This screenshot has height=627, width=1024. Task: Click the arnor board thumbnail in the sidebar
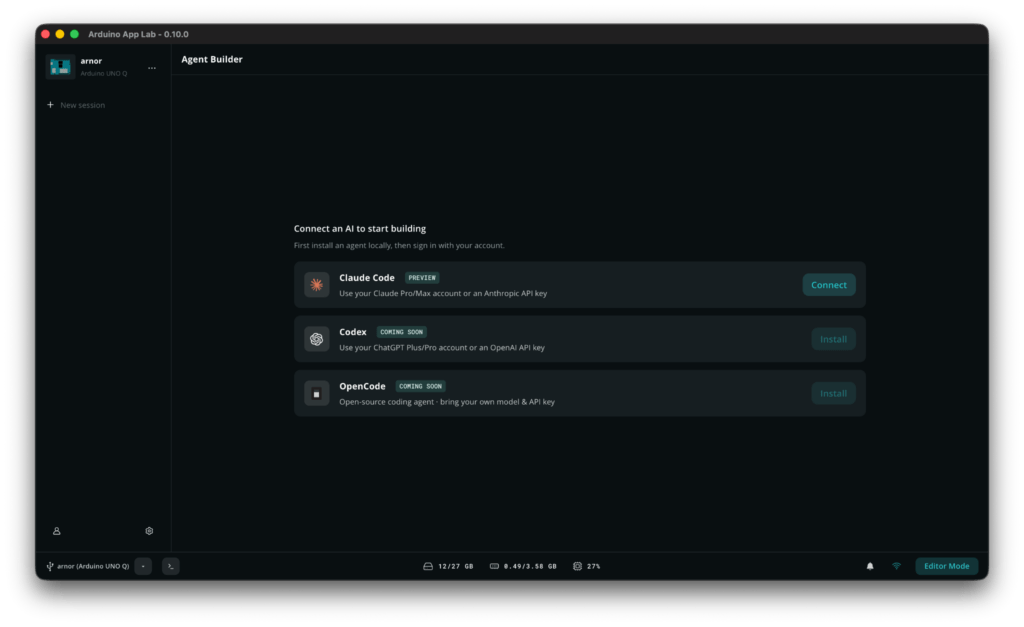point(60,67)
